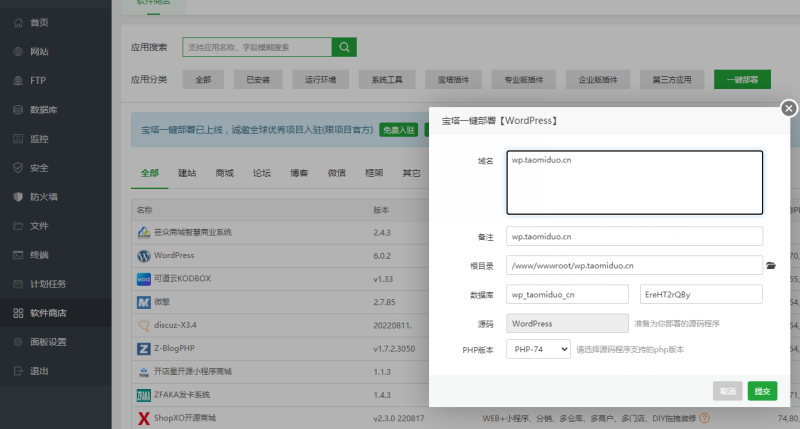Screen dimensions: 800x429
Task: Filter apps by 宝塔插件 category
Action: pyautogui.click(x=453, y=80)
